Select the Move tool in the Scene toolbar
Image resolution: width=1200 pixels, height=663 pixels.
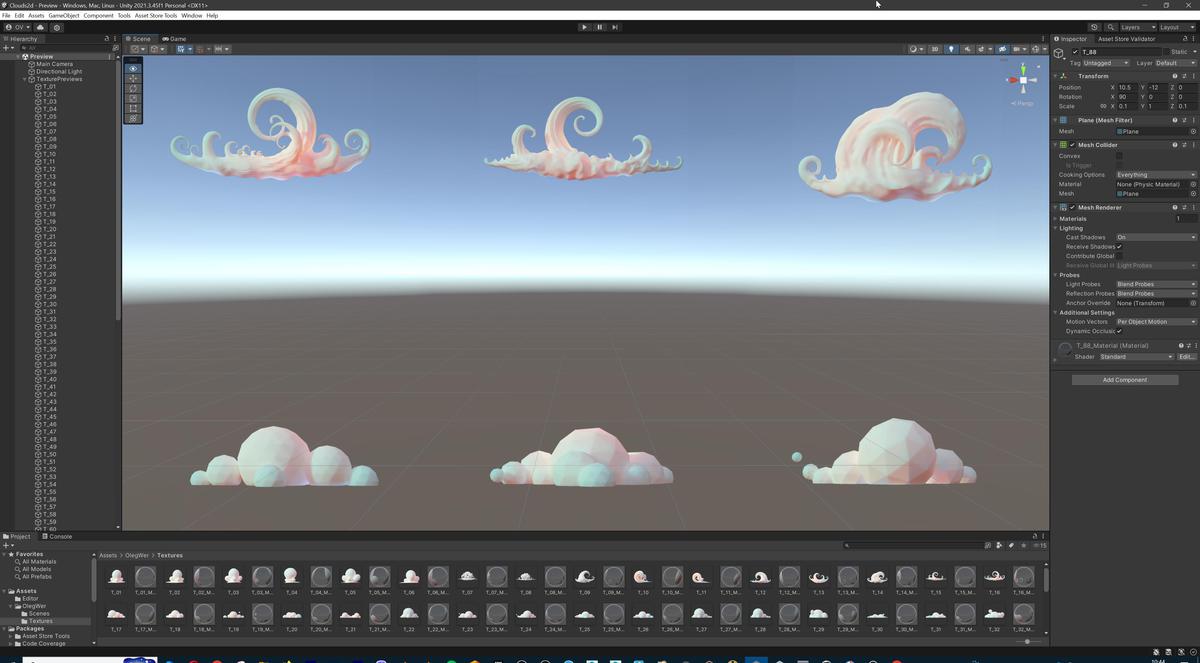pos(132,78)
